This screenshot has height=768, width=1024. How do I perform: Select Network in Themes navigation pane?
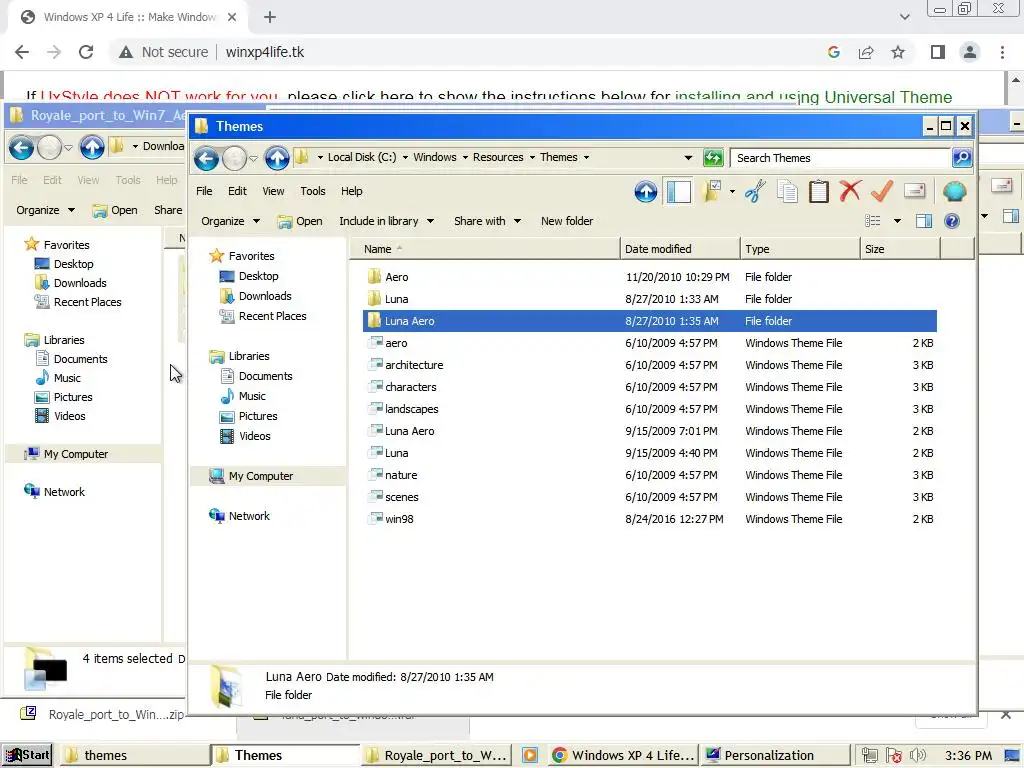pos(249,516)
